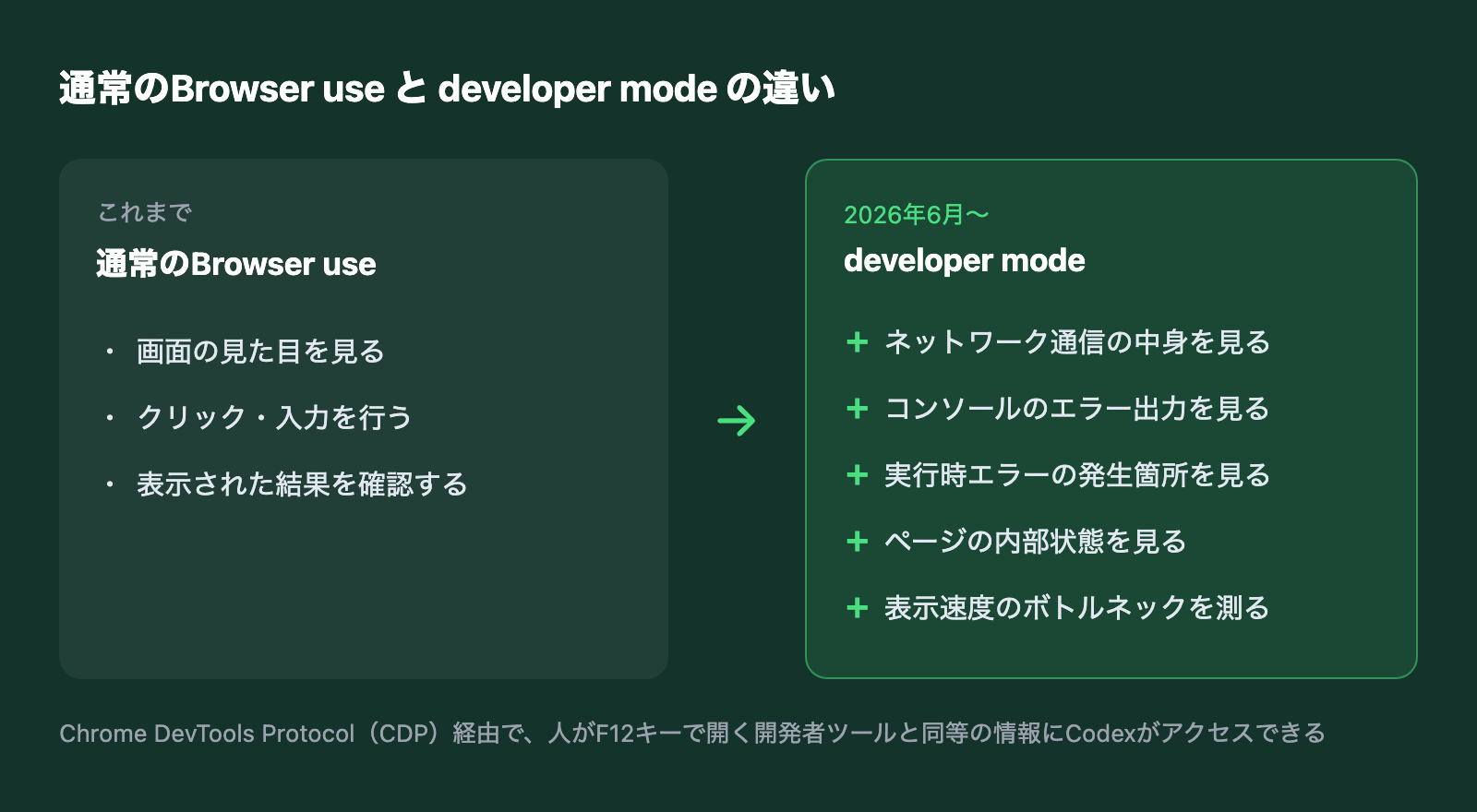The width and height of the screenshot is (1477, 812).
Task: Click the 'これまで' label
Action: pos(145,212)
